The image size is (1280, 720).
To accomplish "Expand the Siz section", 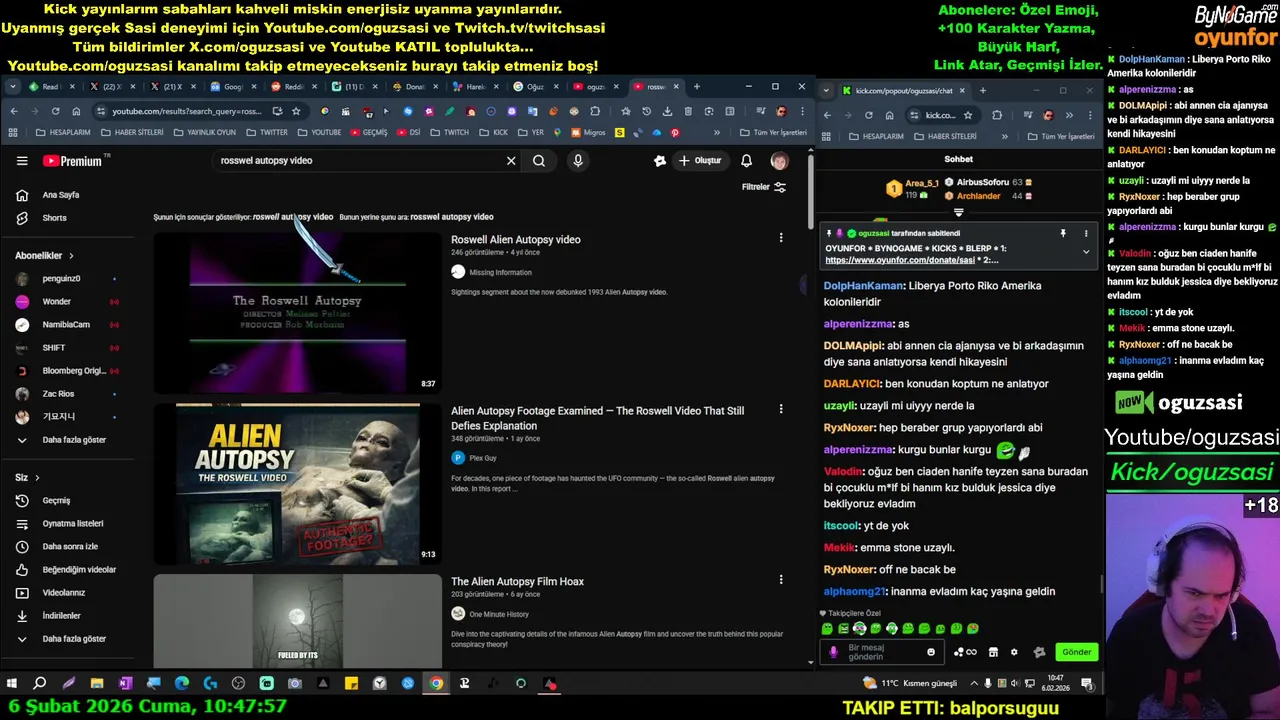I will coord(27,478).
